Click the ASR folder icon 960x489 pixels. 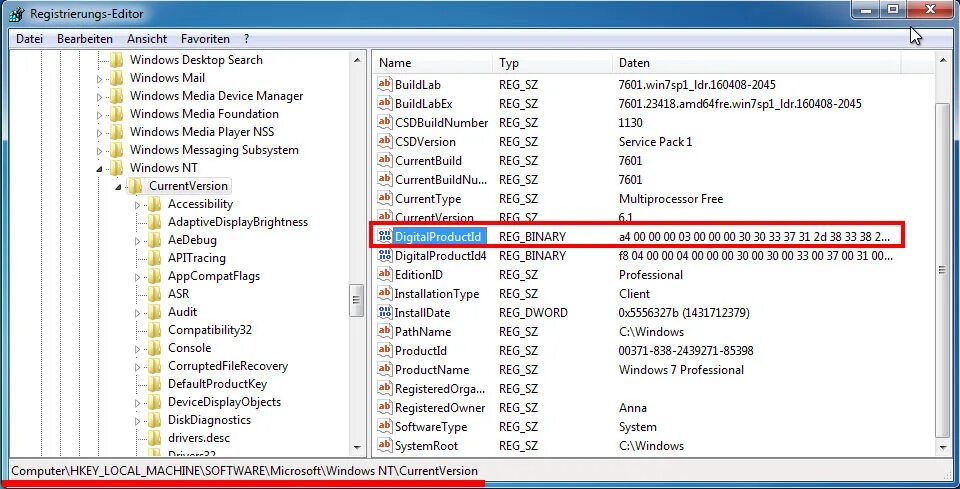point(154,294)
